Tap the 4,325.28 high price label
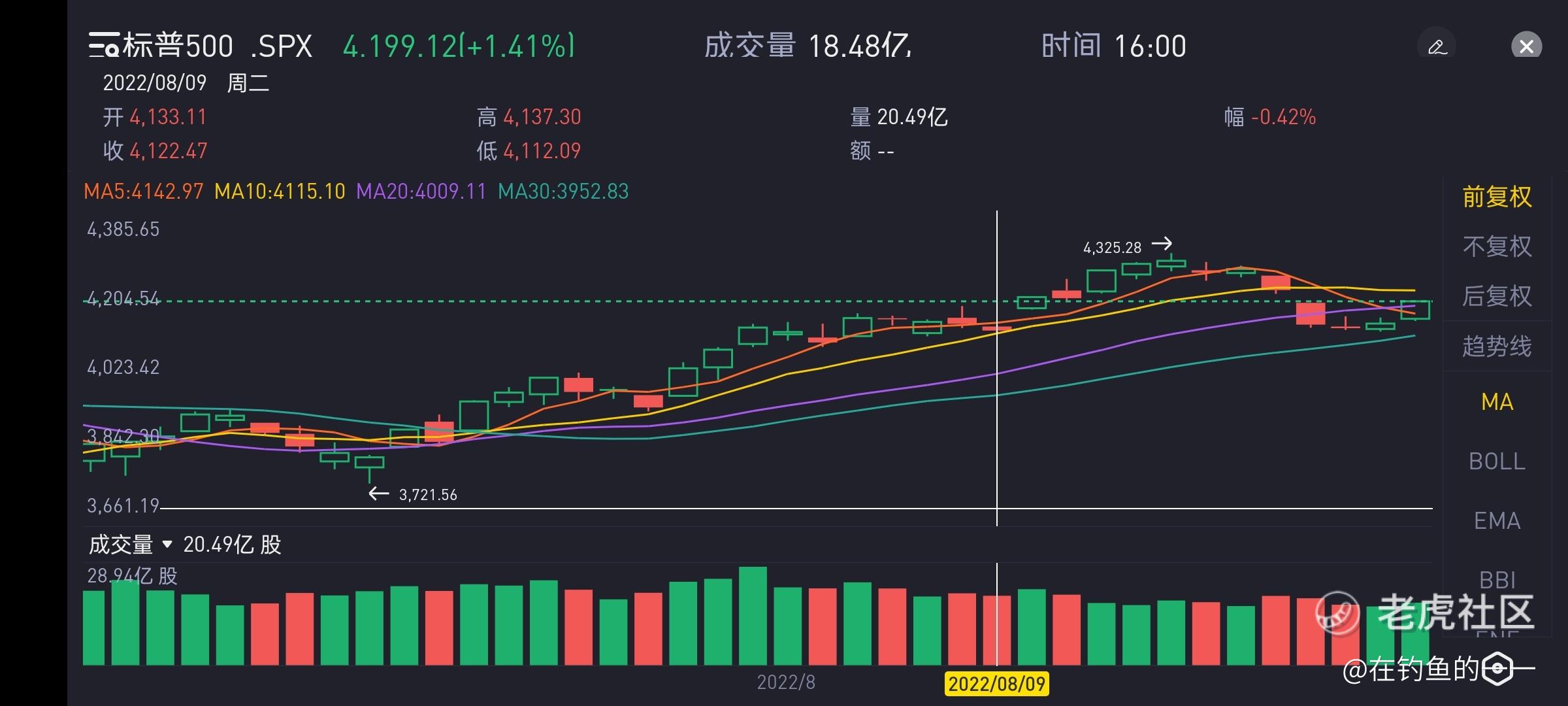Image resolution: width=1568 pixels, height=706 pixels. click(1112, 248)
